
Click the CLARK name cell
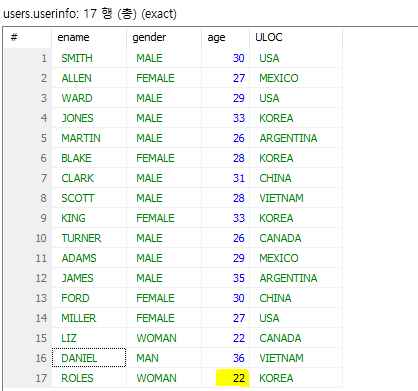pyautogui.click(x=89, y=178)
